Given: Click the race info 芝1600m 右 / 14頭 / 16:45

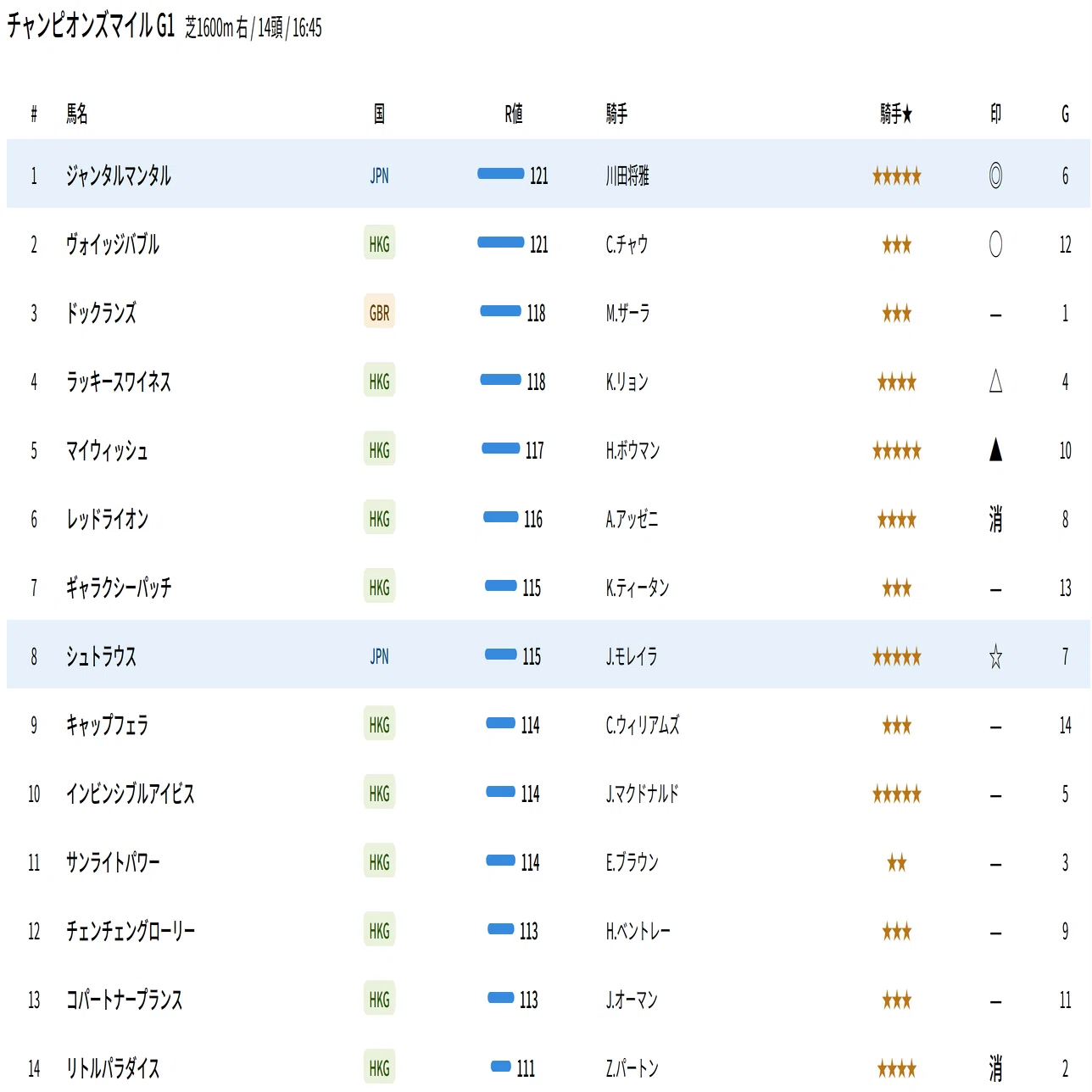Looking at the screenshot, I should 253,28.
